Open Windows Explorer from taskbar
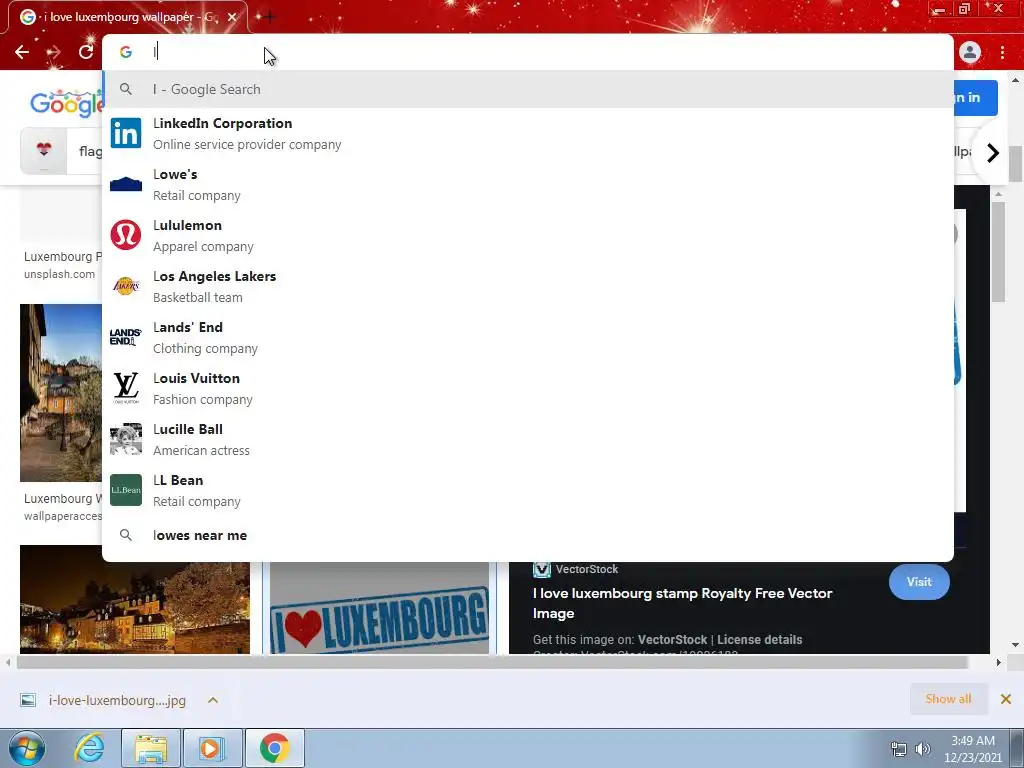Viewport: 1024px width, 768px height. [x=151, y=748]
